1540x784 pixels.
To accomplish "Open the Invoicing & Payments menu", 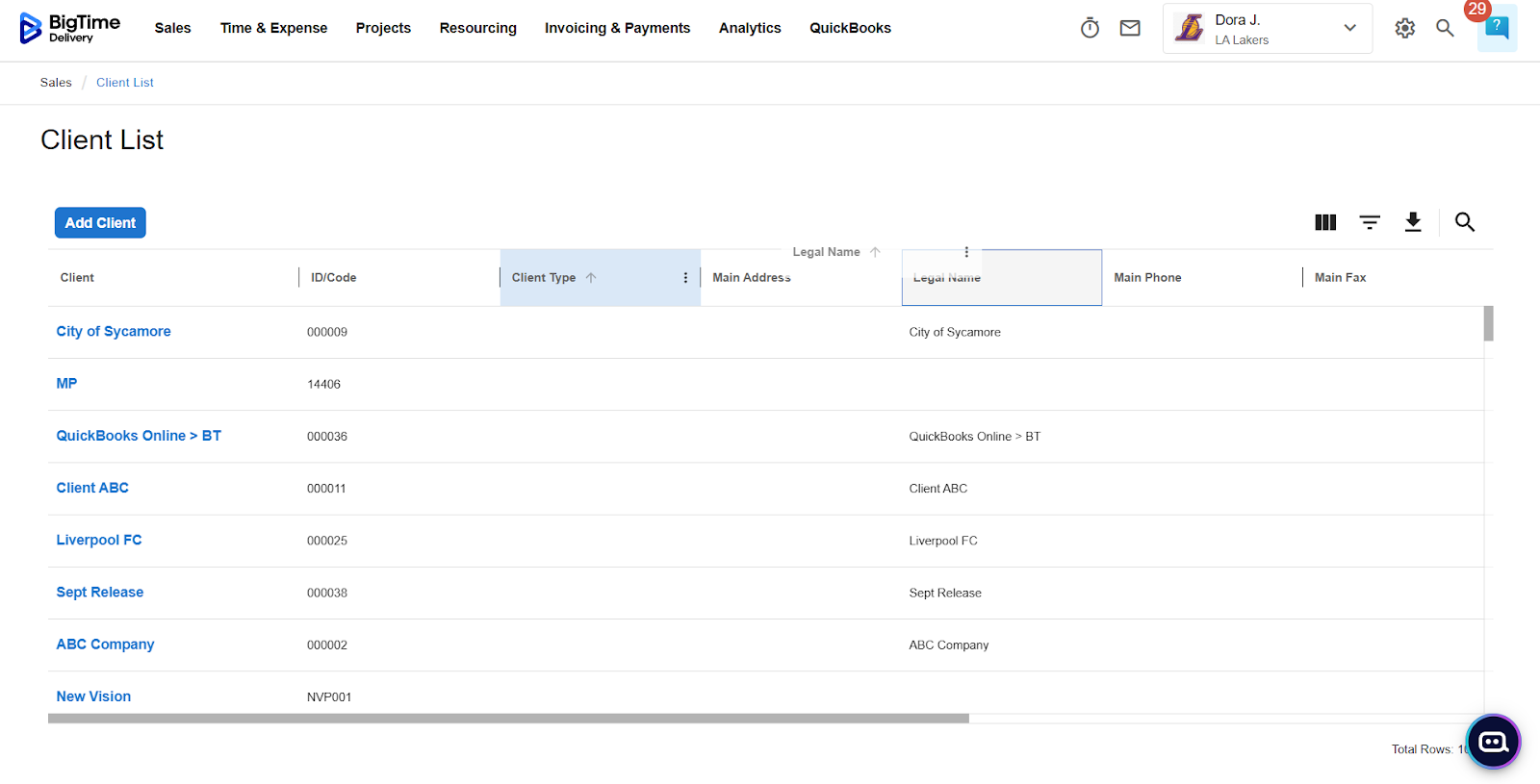I will [617, 28].
